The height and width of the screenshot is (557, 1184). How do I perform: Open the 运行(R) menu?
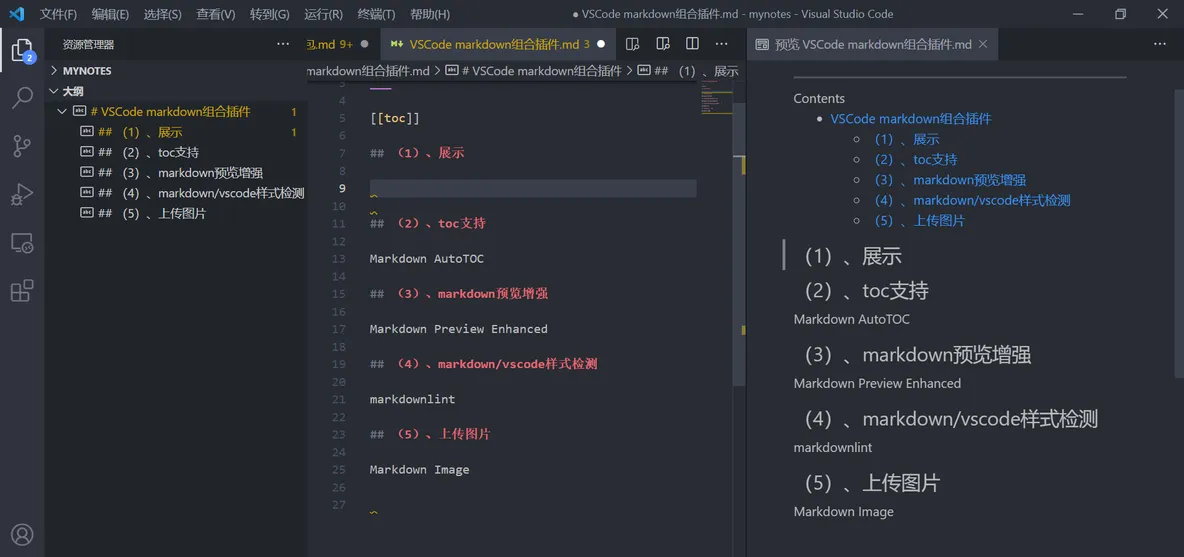click(323, 14)
